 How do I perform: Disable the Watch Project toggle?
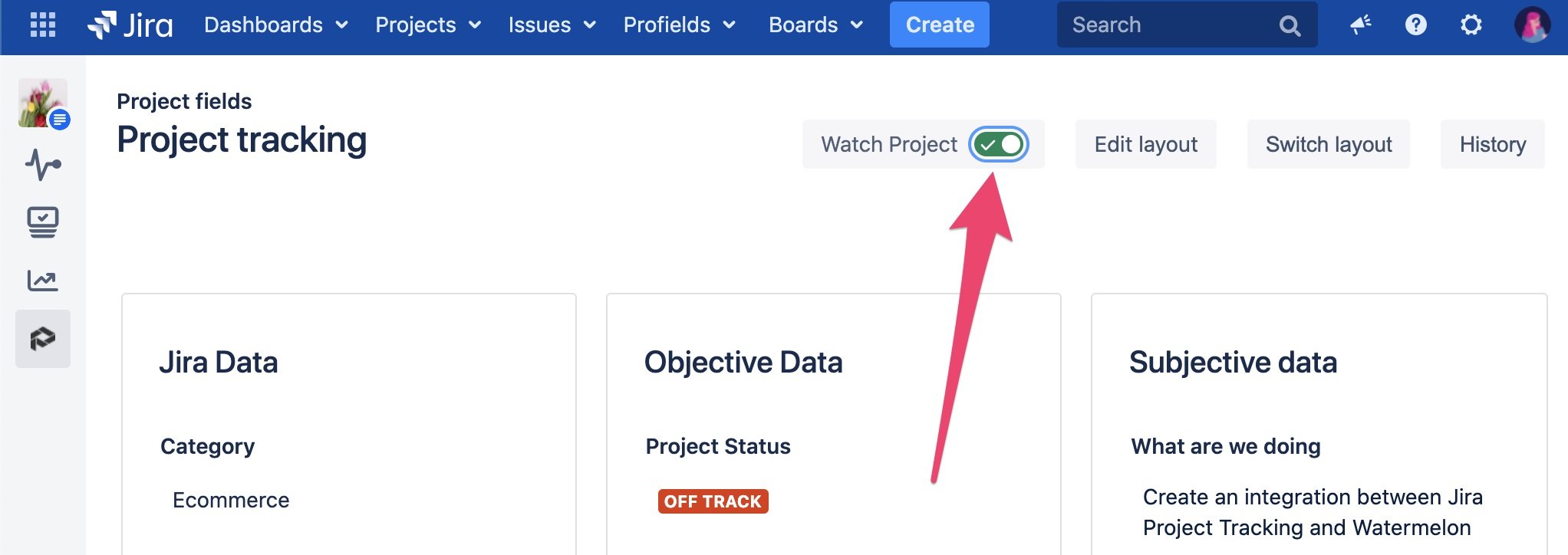coord(996,143)
